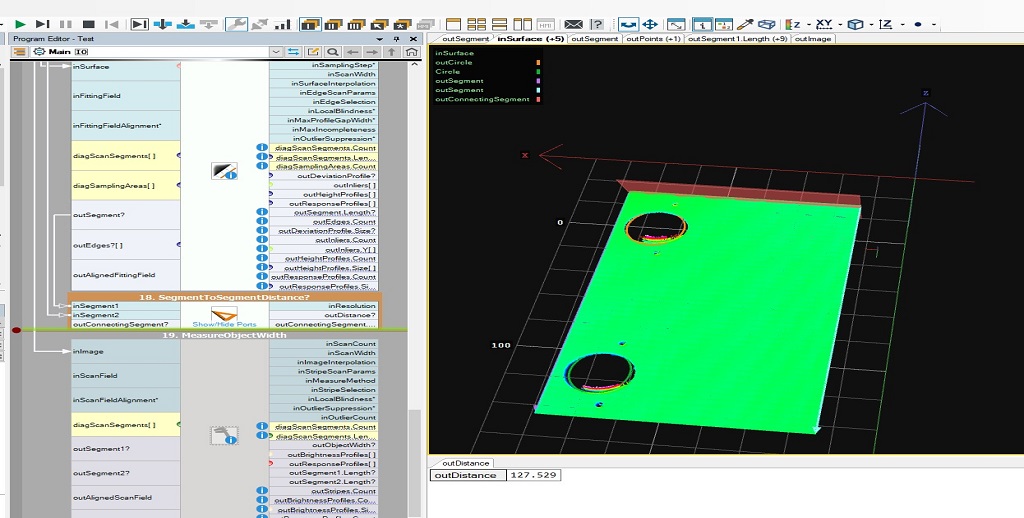Viewport: 1024px width, 518px height.
Task: Switch to the outImage preview tab
Action: (812, 39)
